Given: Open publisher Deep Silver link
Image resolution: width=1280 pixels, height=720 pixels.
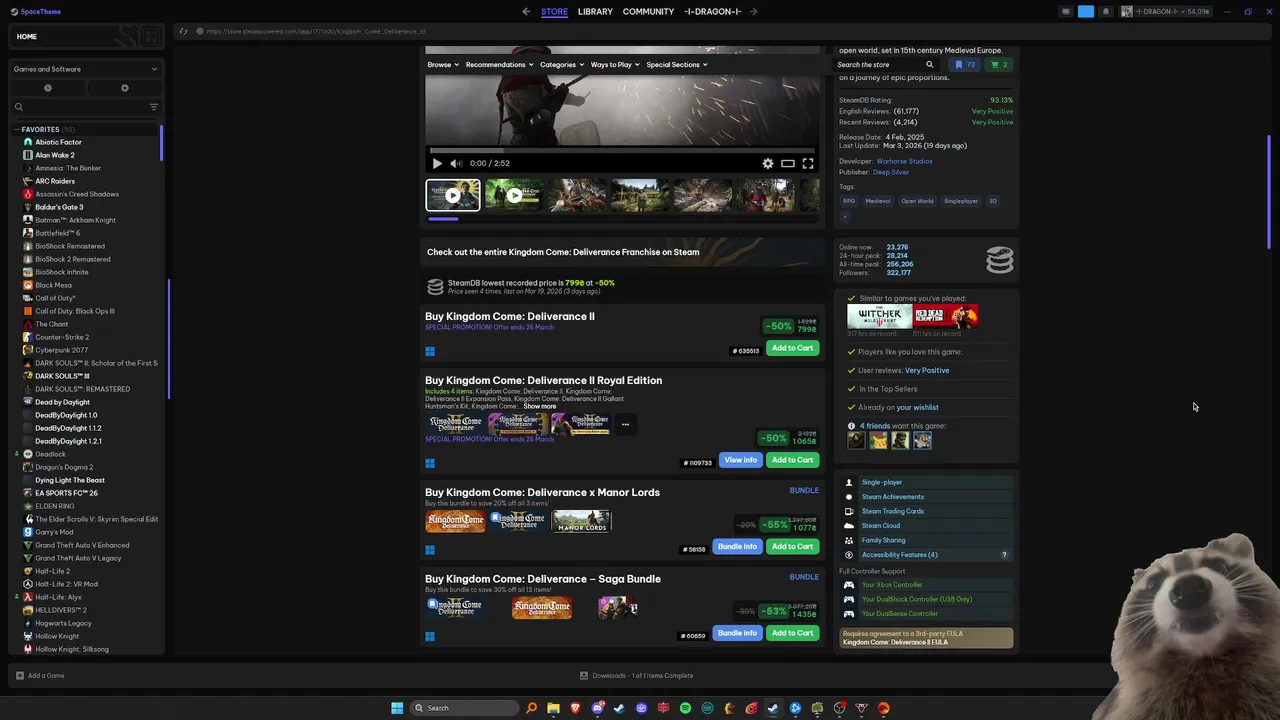Looking at the screenshot, I should pyautogui.click(x=891, y=172).
